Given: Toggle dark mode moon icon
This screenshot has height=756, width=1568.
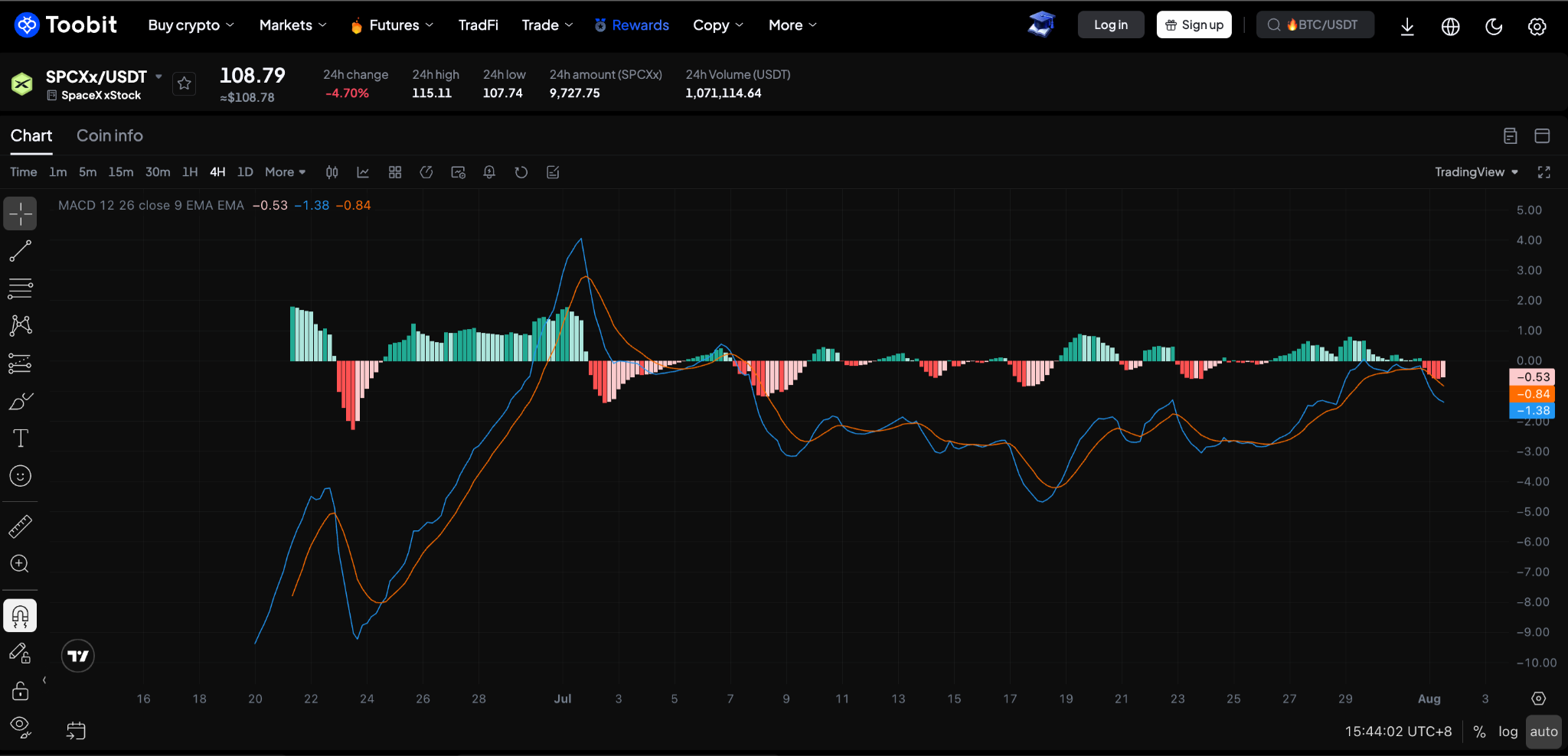Looking at the screenshot, I should (x=1494, y=26).
